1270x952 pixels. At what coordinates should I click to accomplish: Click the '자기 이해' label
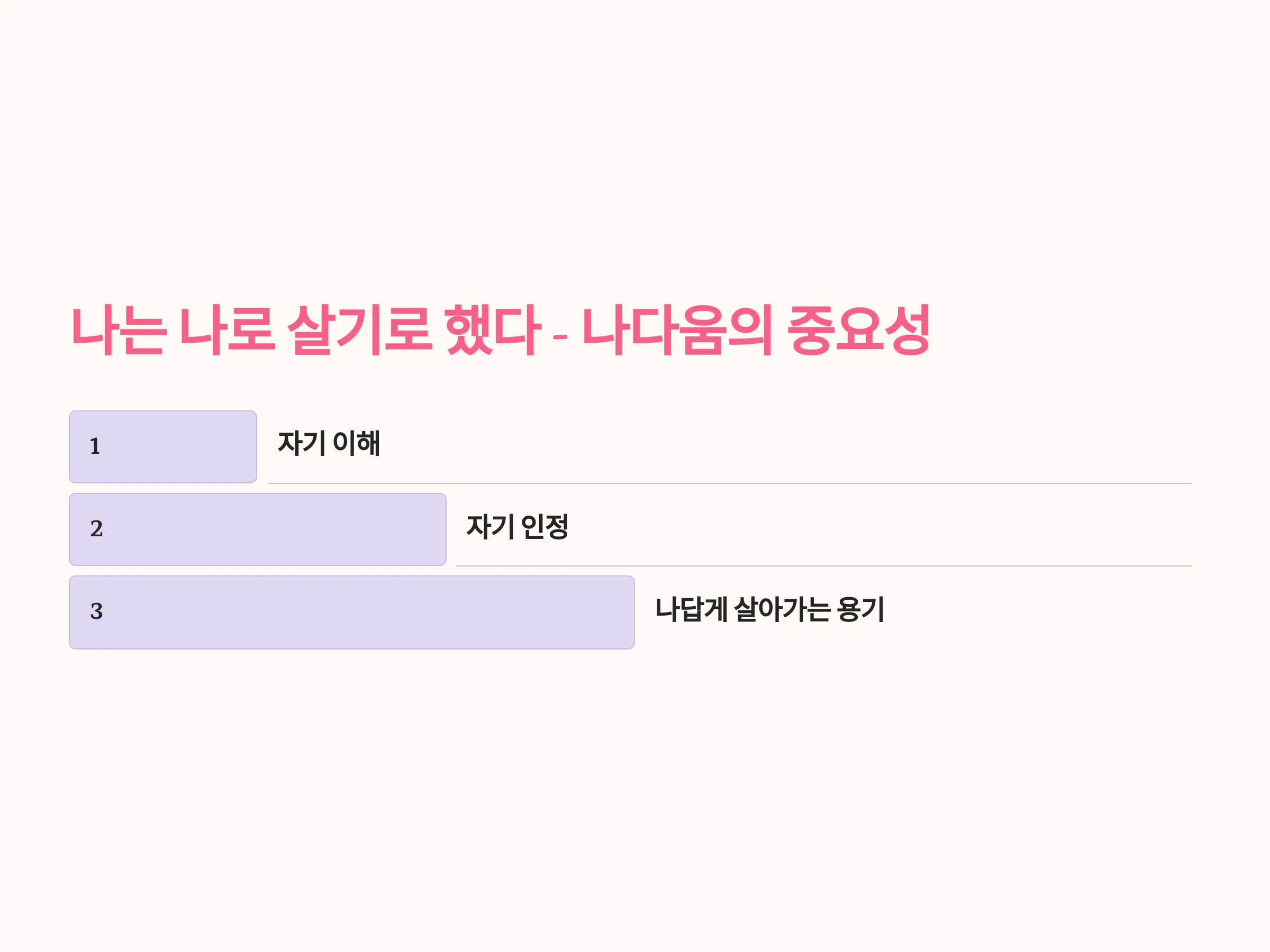pyautogui.click(x=329, y=443)
